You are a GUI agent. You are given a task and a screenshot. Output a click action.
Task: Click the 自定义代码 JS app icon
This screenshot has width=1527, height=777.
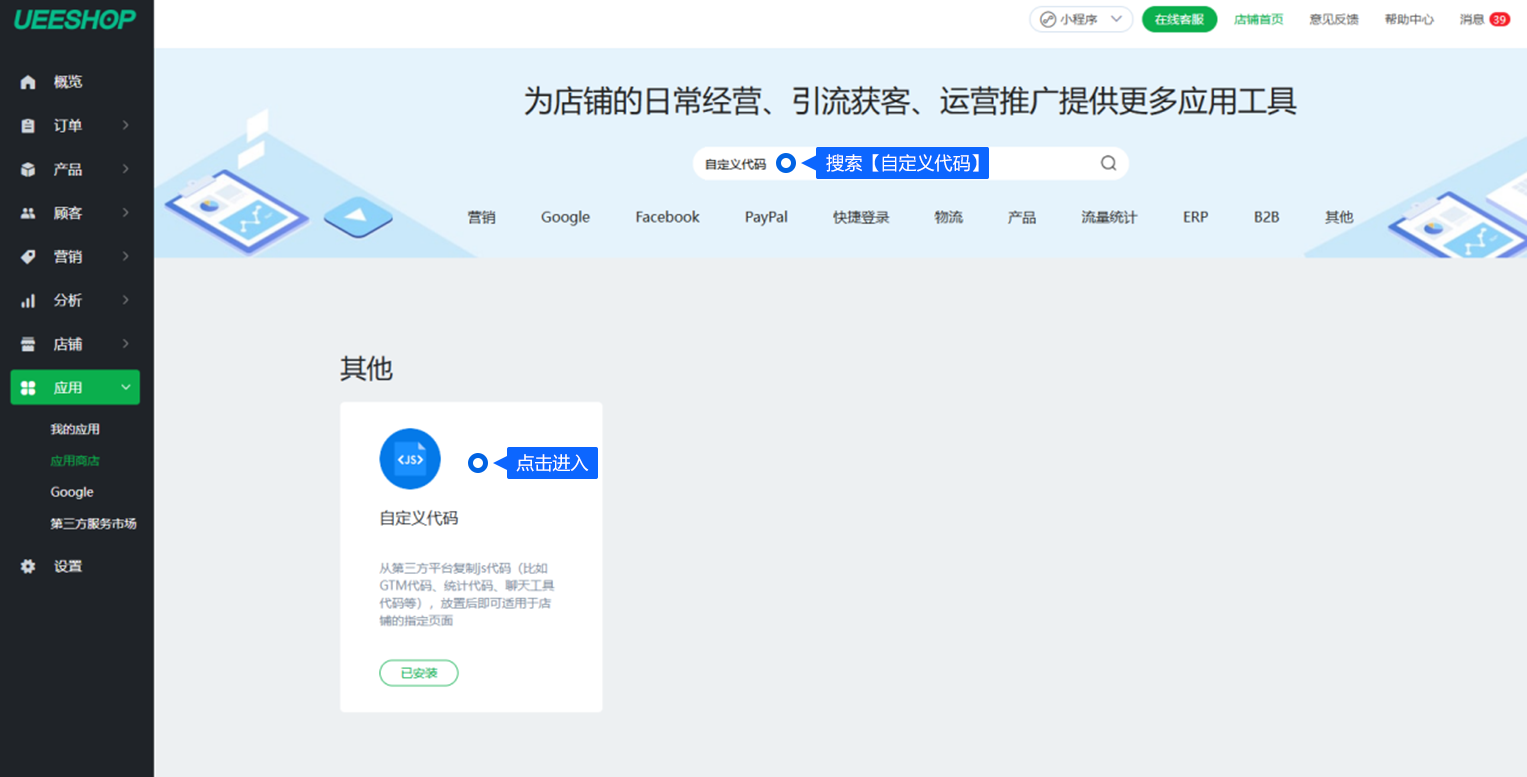[x=410, y=457]
